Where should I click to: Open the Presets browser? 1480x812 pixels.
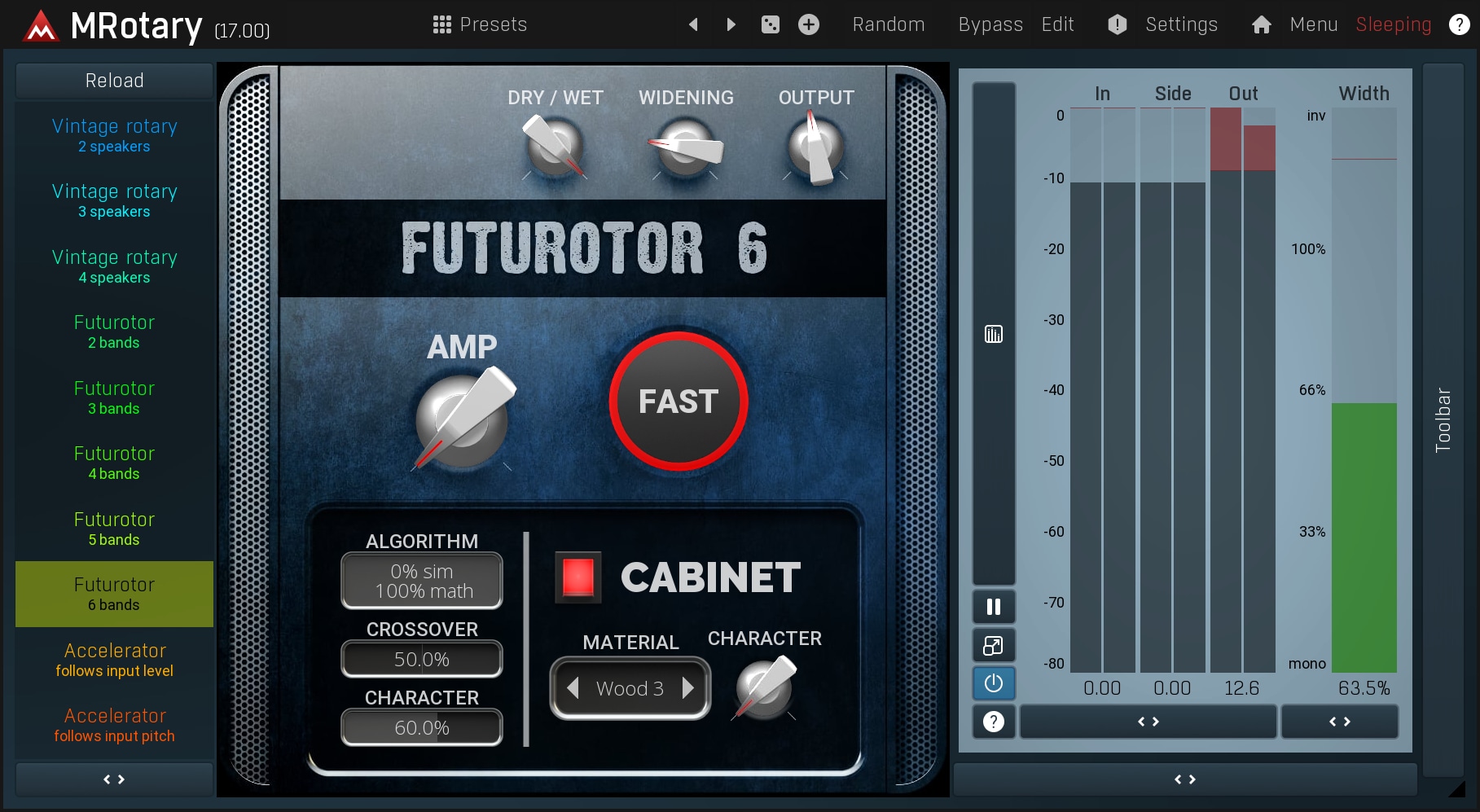[x=480, y=24]
